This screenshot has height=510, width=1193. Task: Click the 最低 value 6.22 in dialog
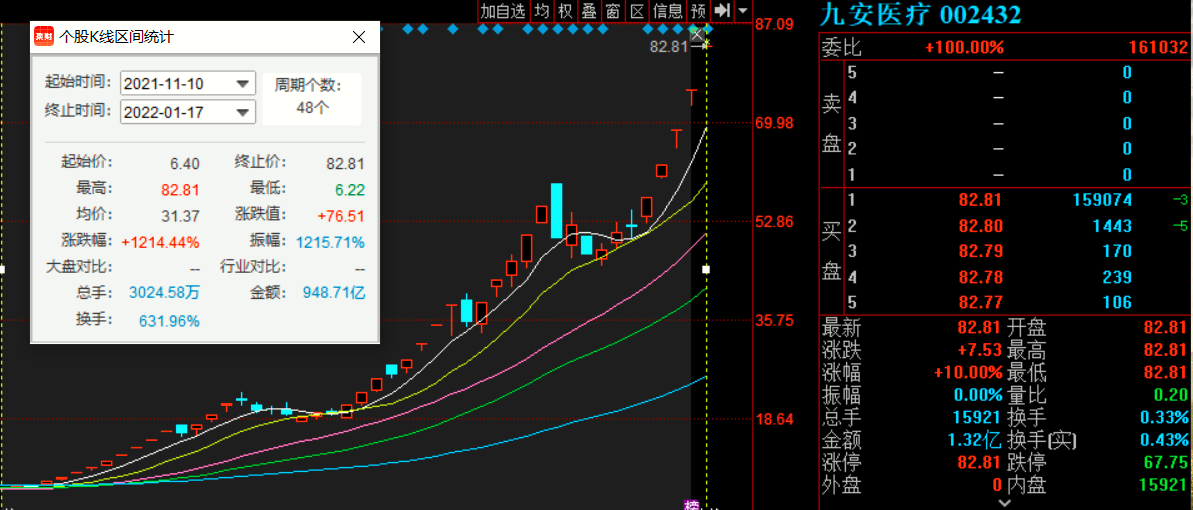point(350,190)
